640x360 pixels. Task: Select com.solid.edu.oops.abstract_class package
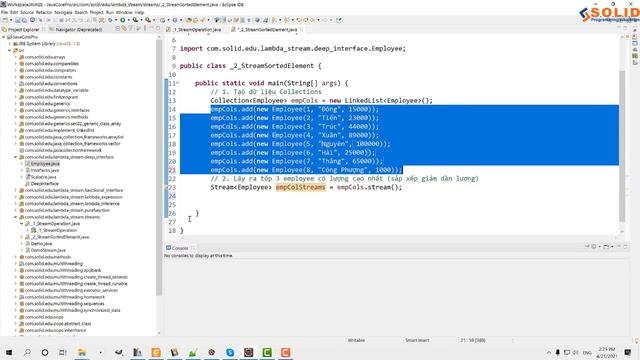pyautogui.click(x=55, y=323)
